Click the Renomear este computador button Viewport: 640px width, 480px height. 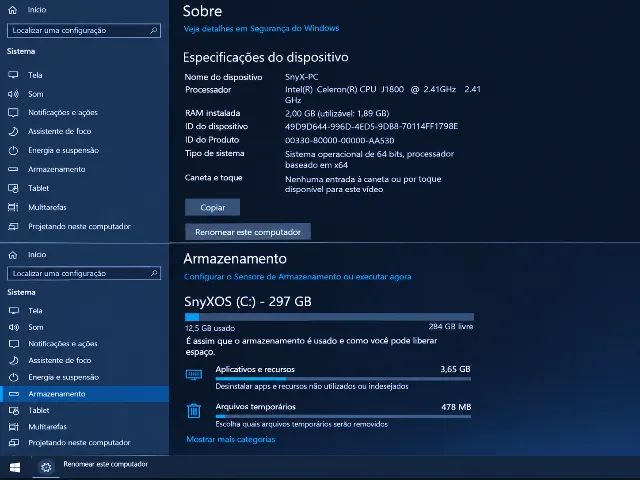[248, 232]
